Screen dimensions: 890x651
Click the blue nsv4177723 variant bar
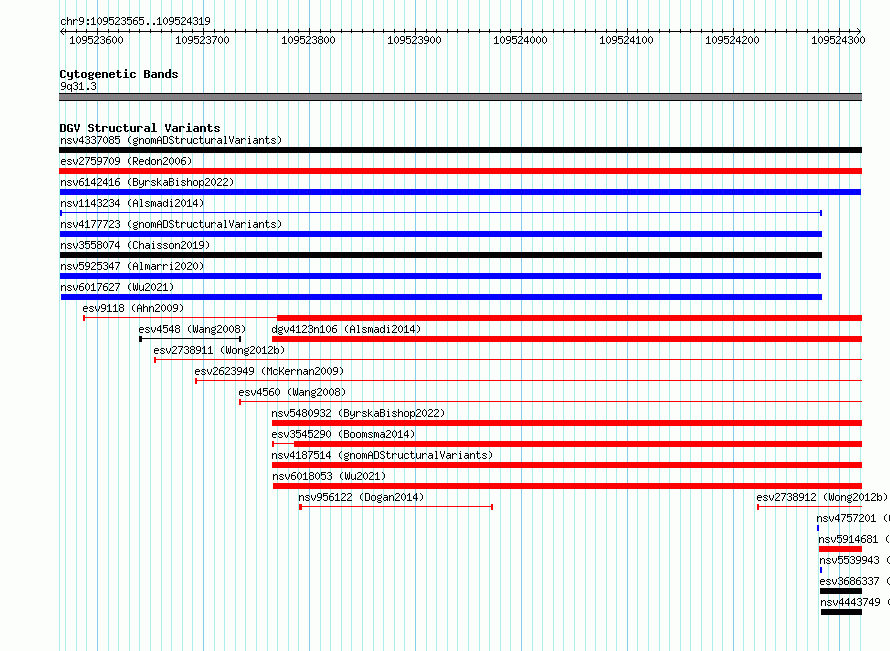[441, 234]
